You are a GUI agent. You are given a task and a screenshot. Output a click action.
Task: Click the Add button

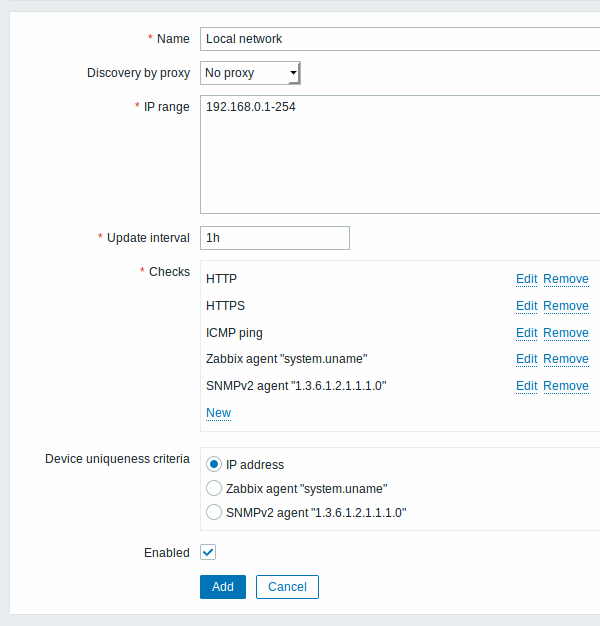coord(223,587)
